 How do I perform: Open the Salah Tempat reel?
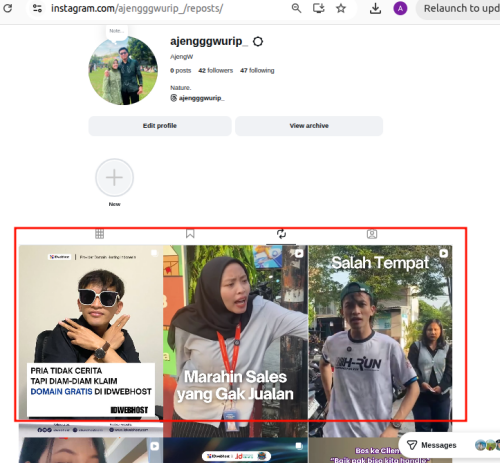380,341
